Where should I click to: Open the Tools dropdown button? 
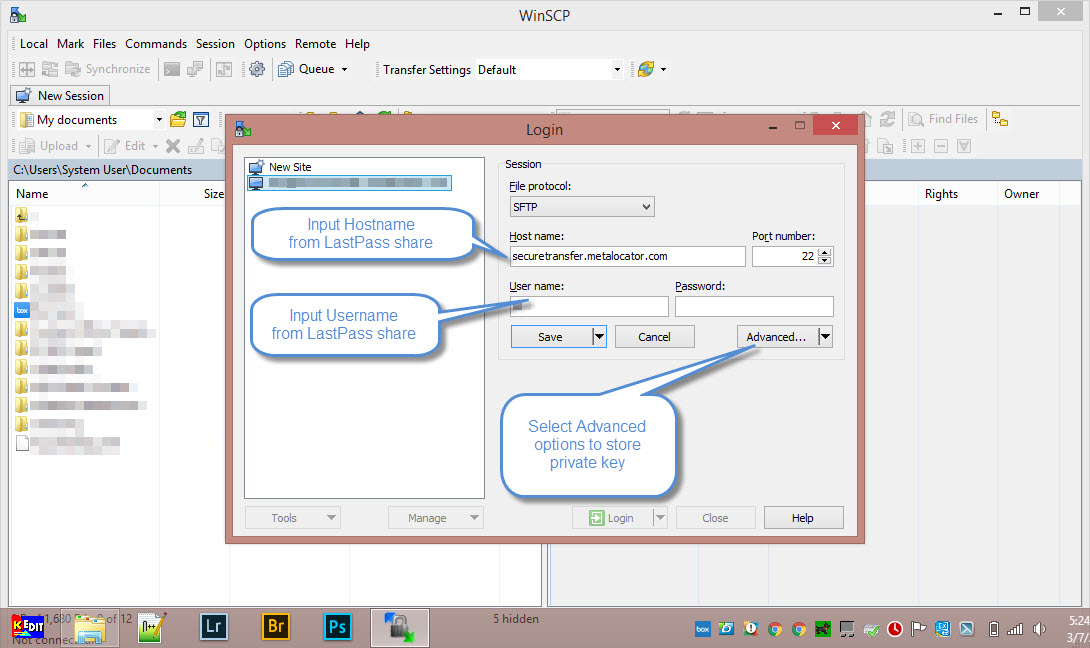pos(293,518)
